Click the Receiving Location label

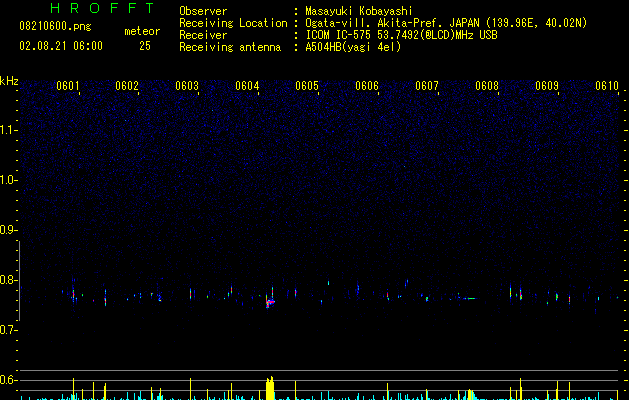(233, 23)
